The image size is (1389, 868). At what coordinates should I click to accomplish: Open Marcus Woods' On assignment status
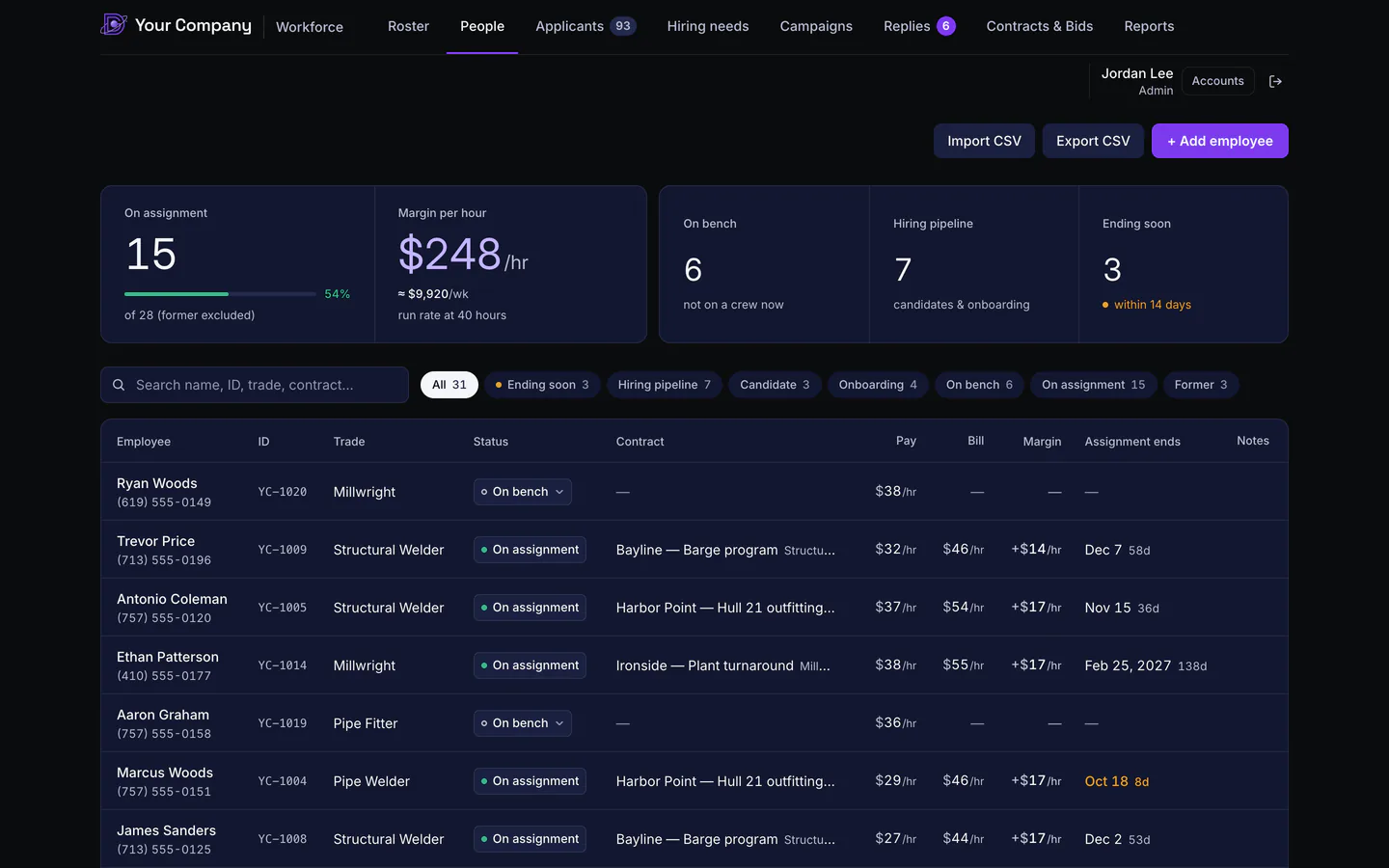point(530,781)
